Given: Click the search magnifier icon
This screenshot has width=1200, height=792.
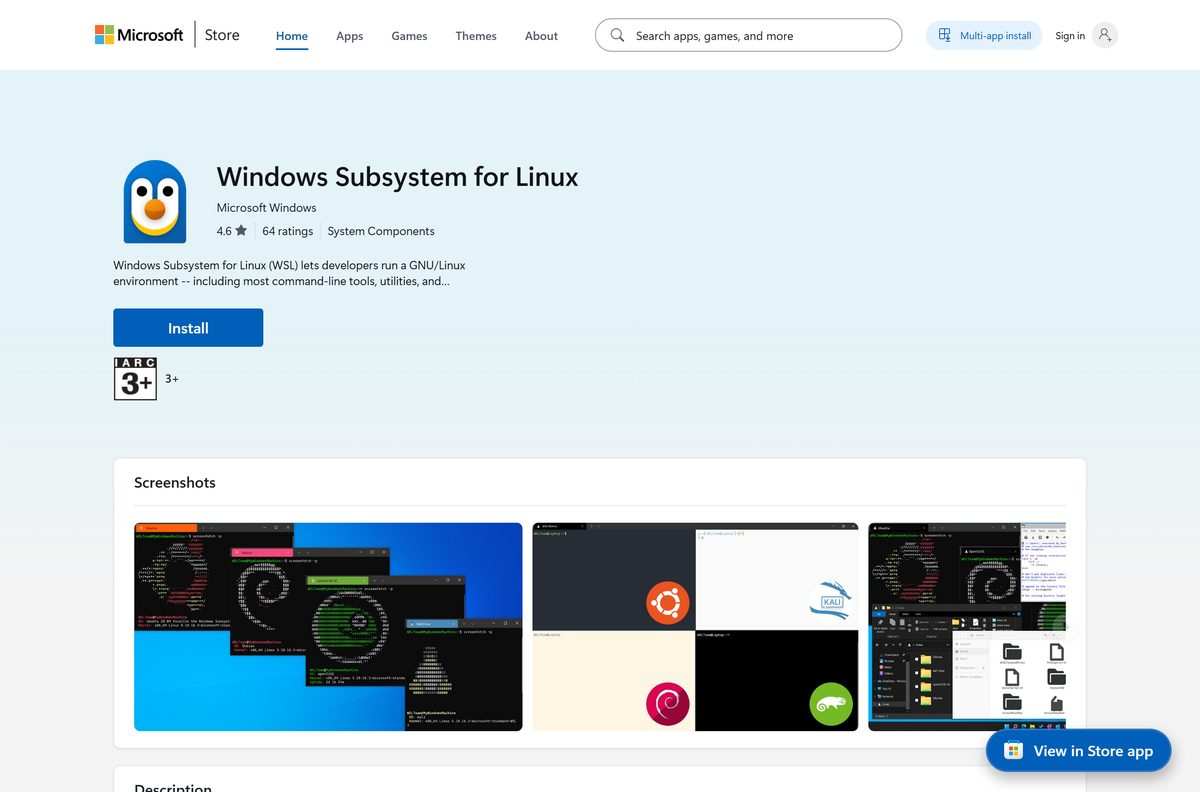Looking at the screenshot, I should tap(617, 35).
